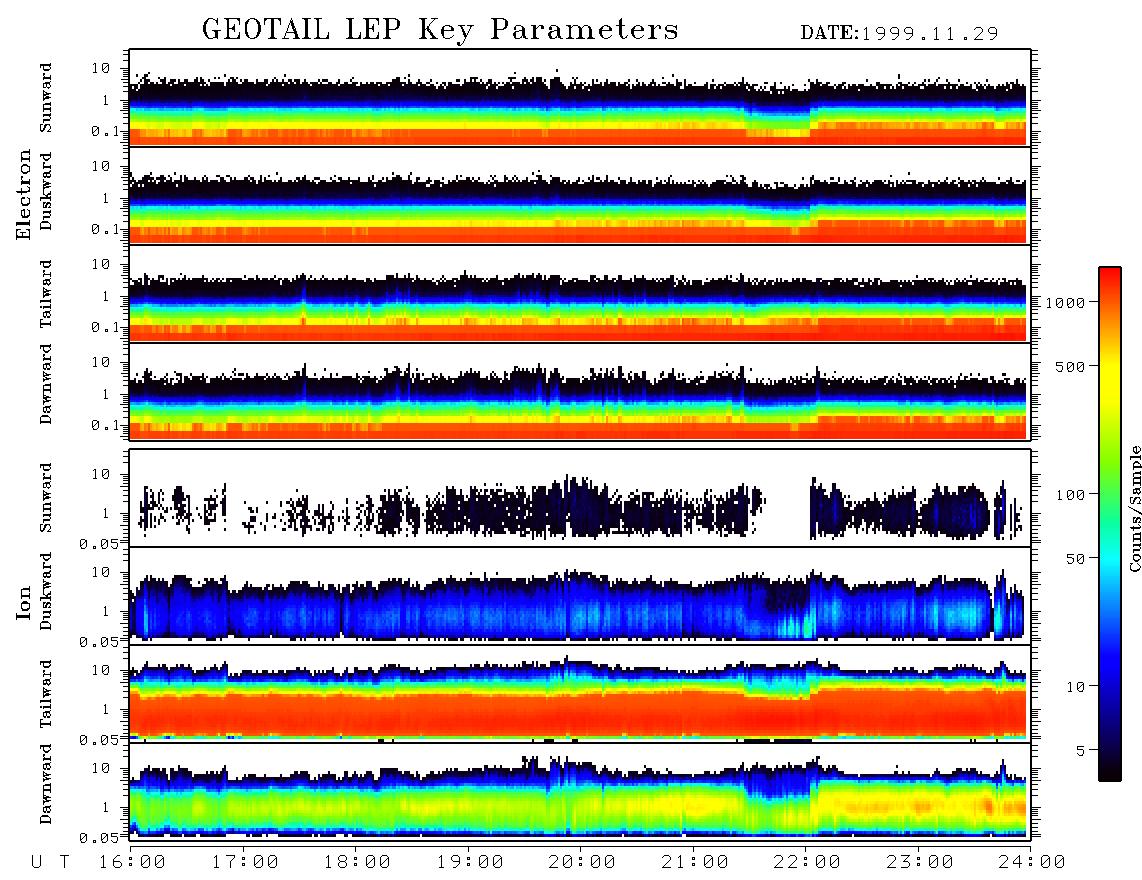Screen dimensions: 1142x880
Task: Select the "18:00" time tick label
Action: (x=357, y=862)
